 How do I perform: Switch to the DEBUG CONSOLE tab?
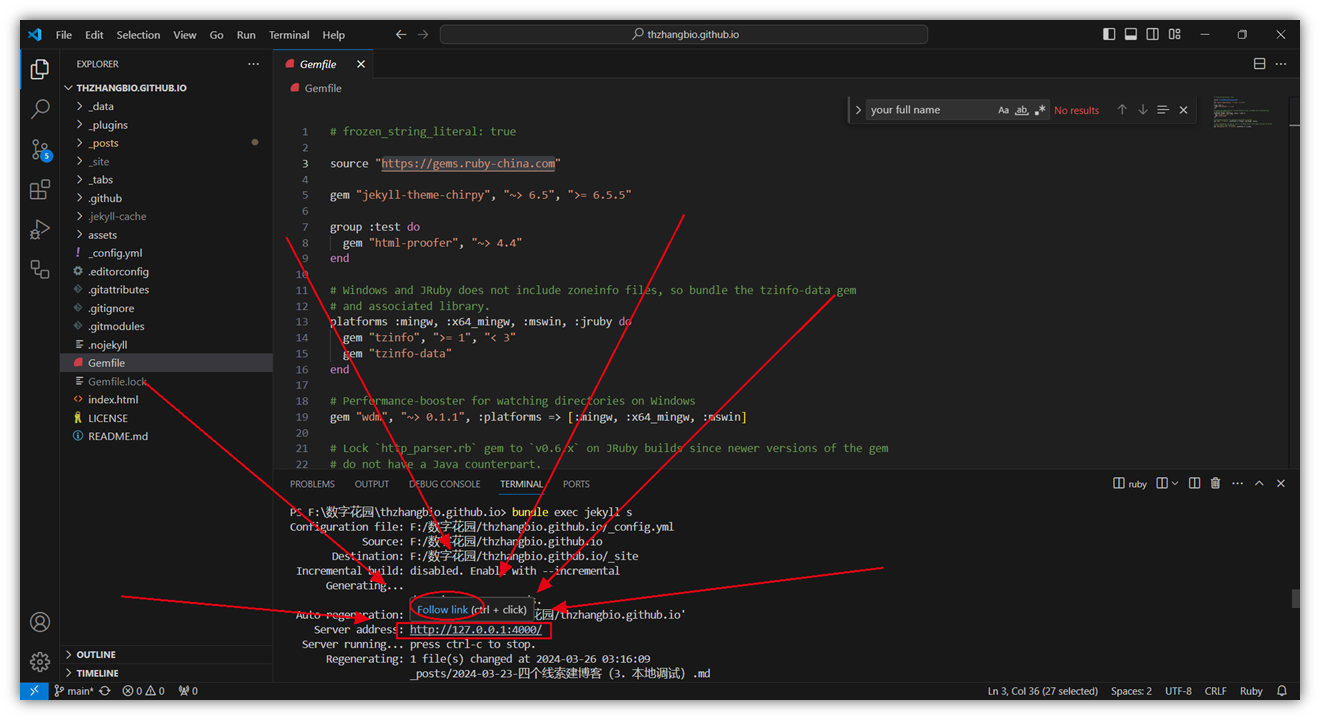(x=445, y=484)
